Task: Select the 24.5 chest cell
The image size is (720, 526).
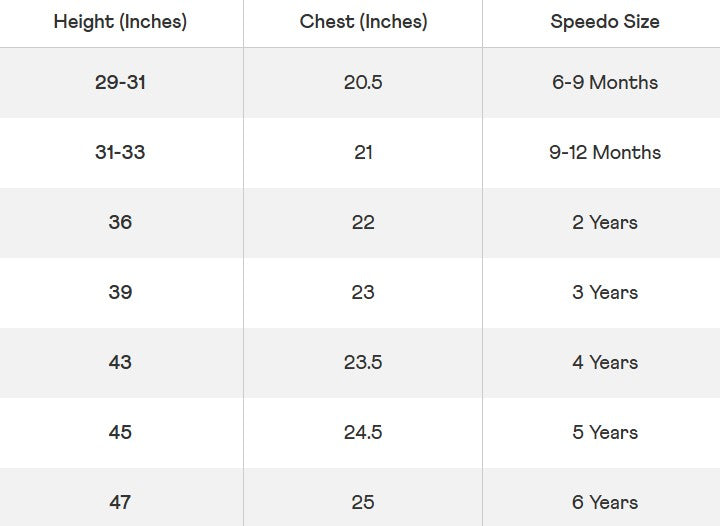Action: pos(363,432)
